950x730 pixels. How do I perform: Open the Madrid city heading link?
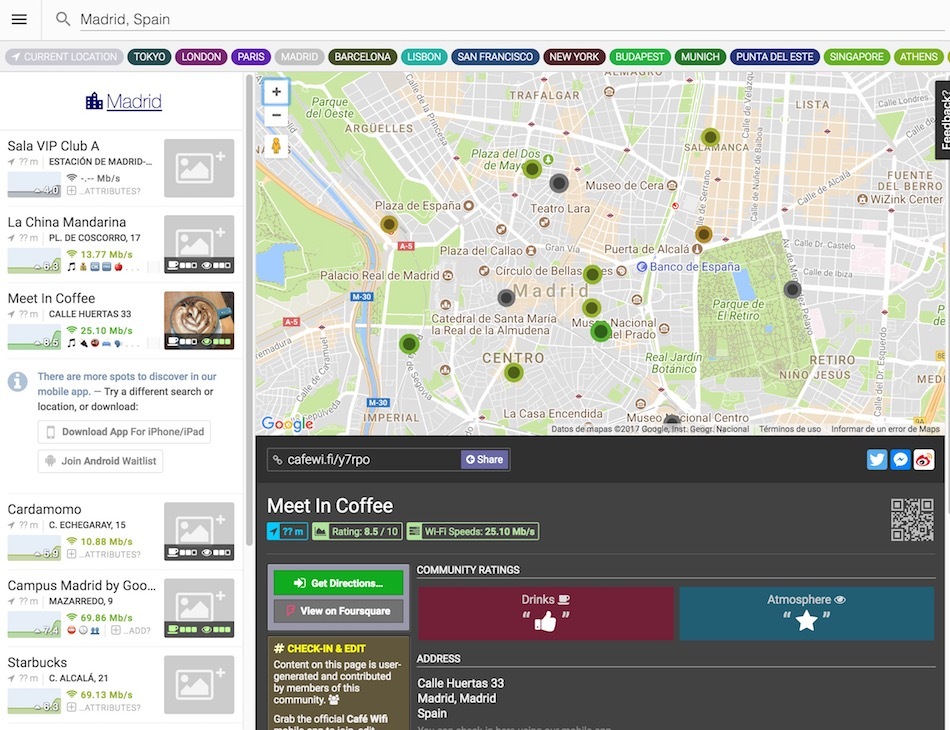pyautogui.click(x=123, y=101)
